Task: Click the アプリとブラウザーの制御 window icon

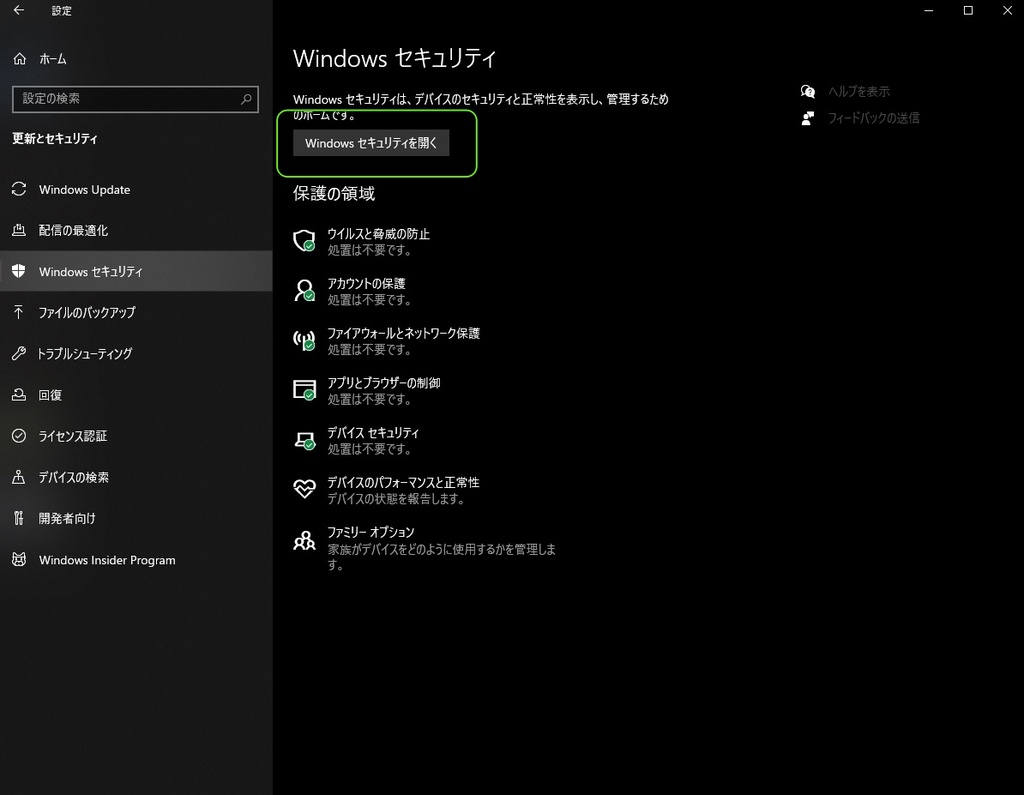Action: [x=304, y=390]
